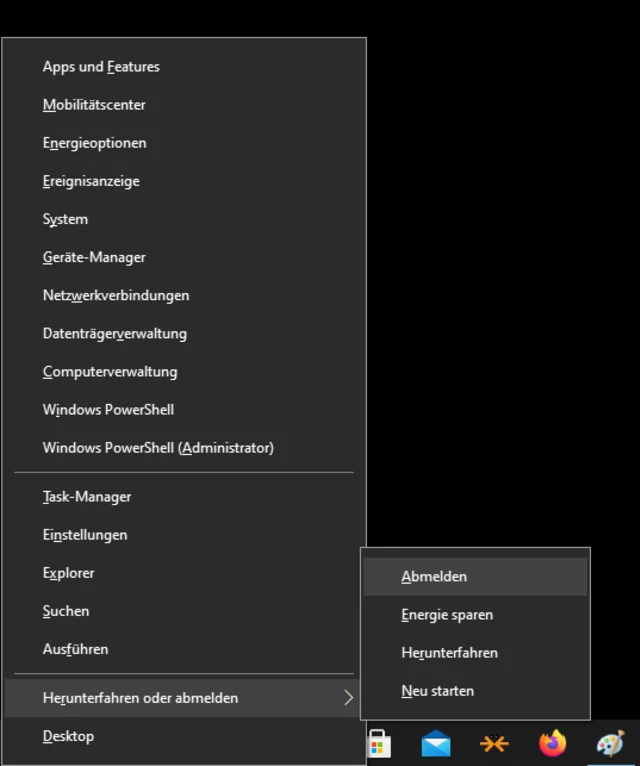Click the orange spider-like taskbar icon
Screen dimensions: 640x766
tap(494, 744)
